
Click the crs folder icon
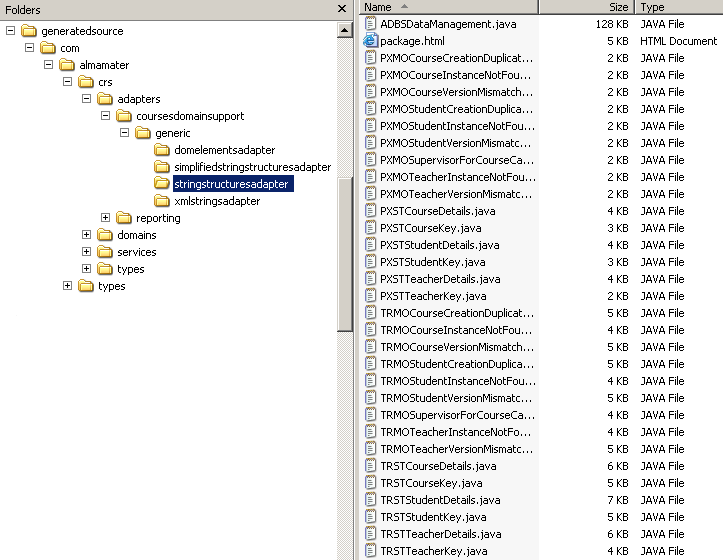click(85, 82)
